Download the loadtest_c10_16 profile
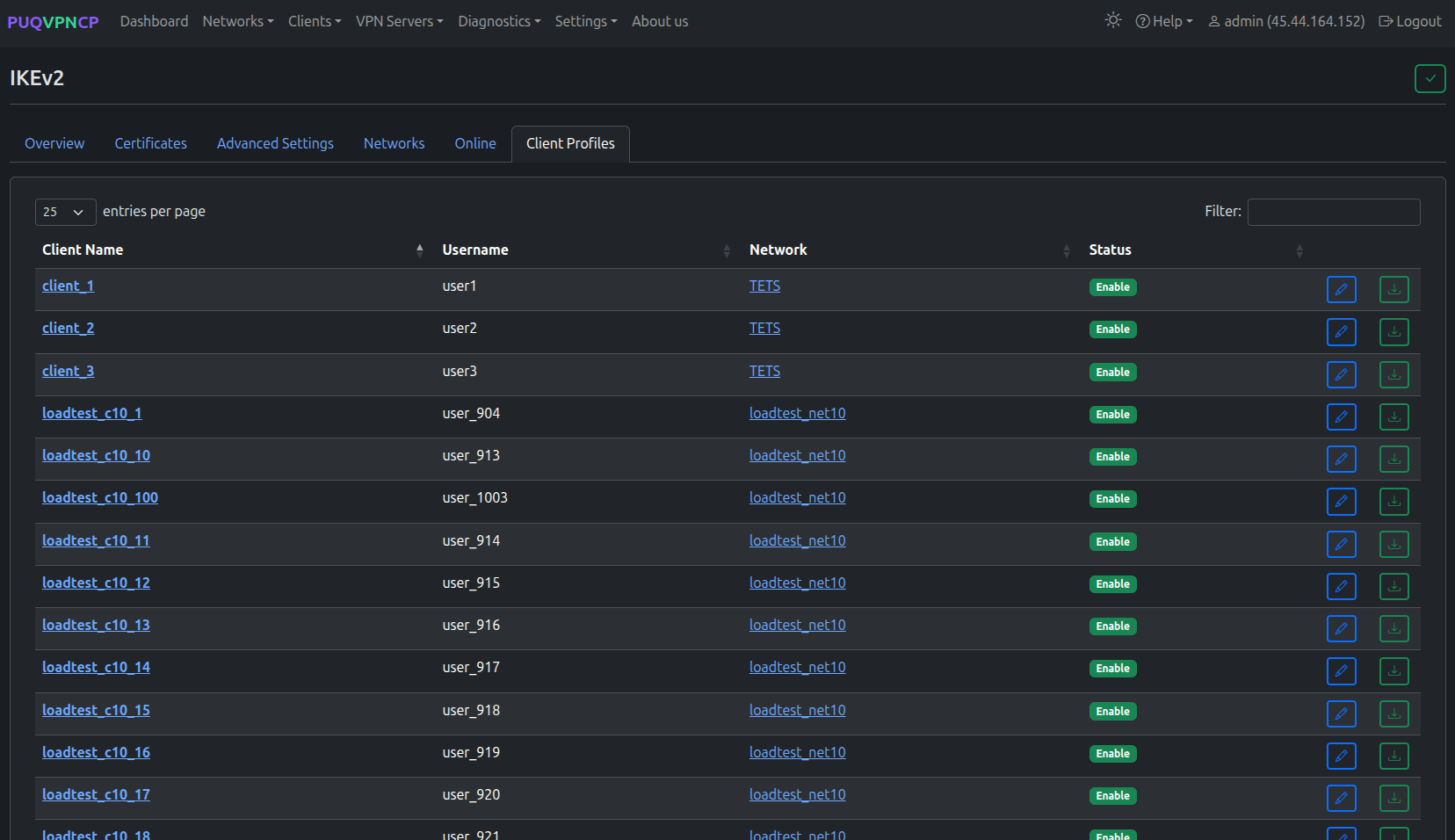 1393,756
